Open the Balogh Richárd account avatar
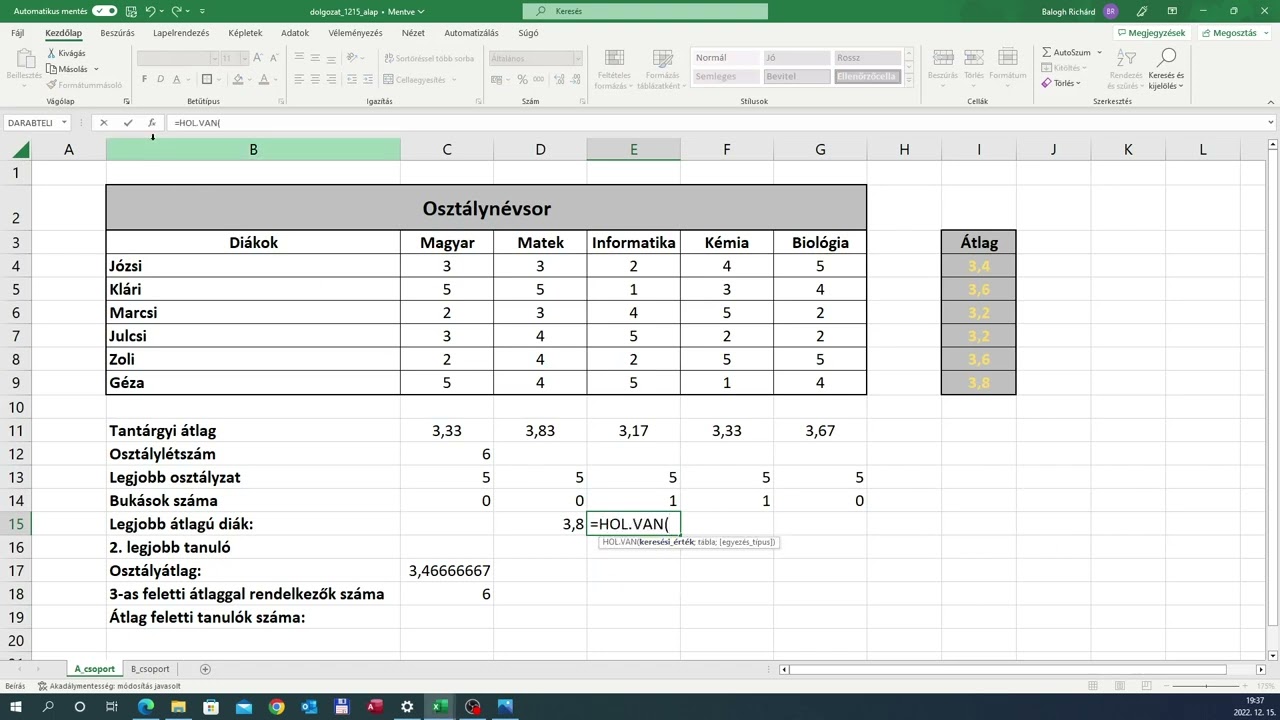The width and height of the screenshot is (1280, 720). coord(1111,11)
